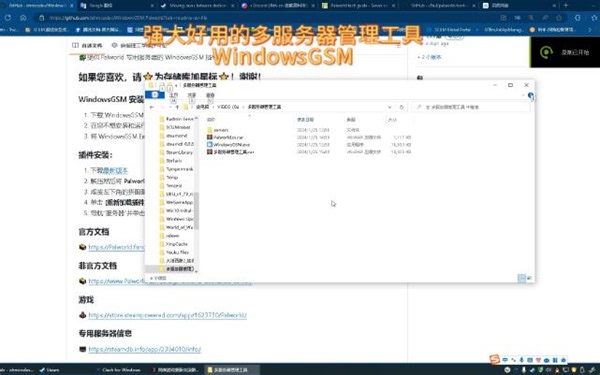This screenshot has height=375, width=600.
Task: Click the browser home button
Action: coord(23,18)
